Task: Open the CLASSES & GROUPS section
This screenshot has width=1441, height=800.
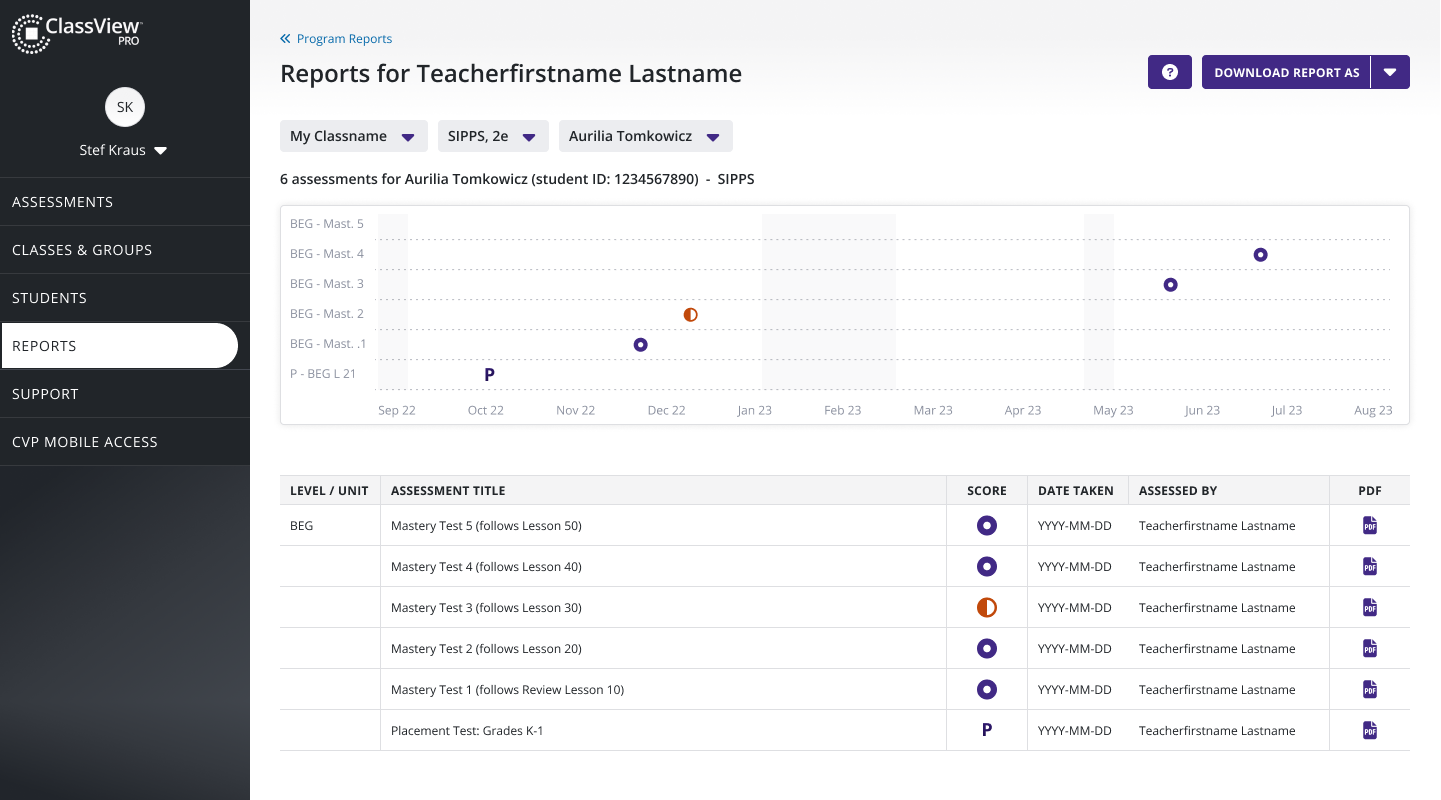Action: (x=80, y=249)
